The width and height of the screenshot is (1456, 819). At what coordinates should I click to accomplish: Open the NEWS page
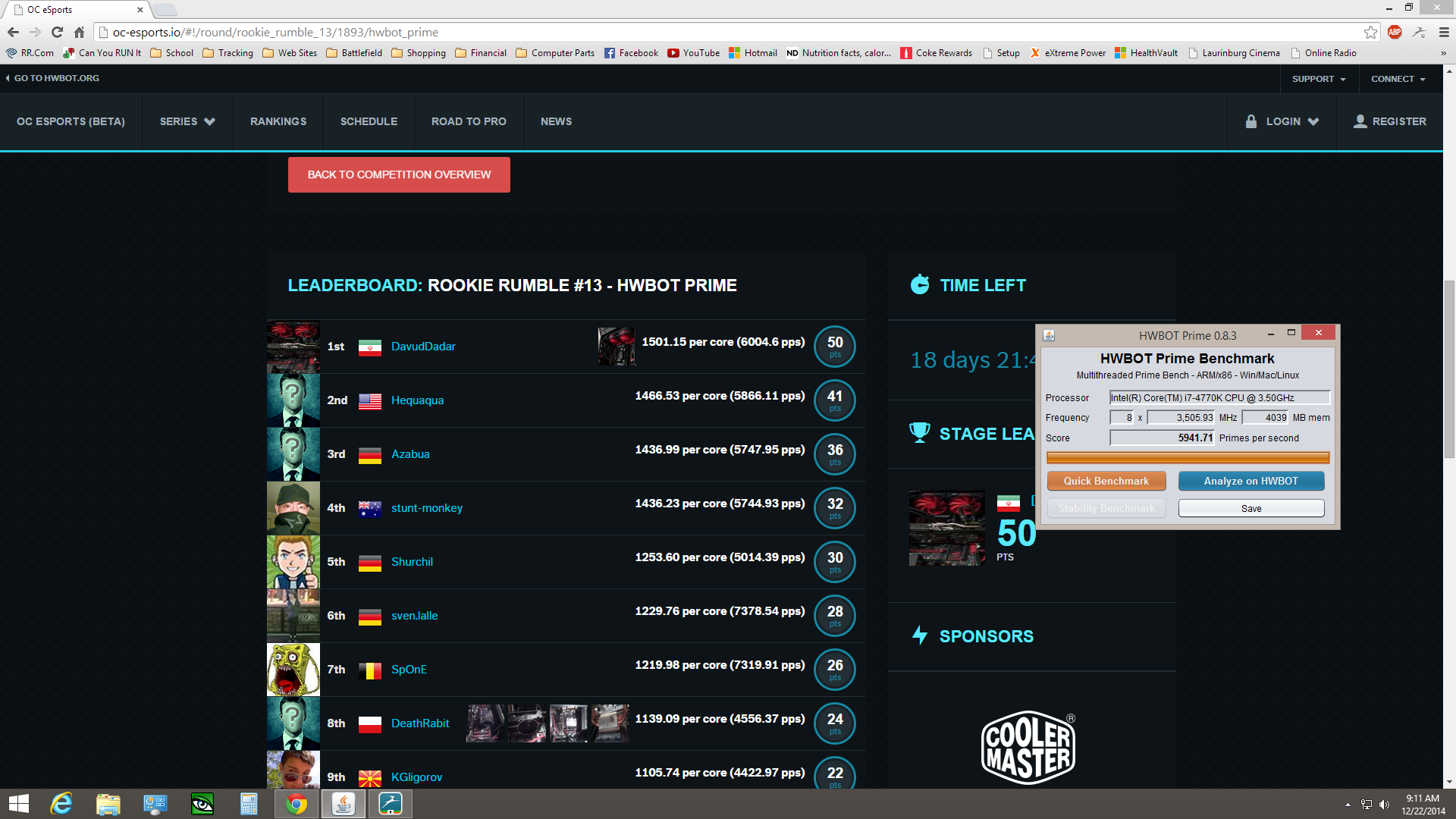pyautogui.click(x=556, y=121)
